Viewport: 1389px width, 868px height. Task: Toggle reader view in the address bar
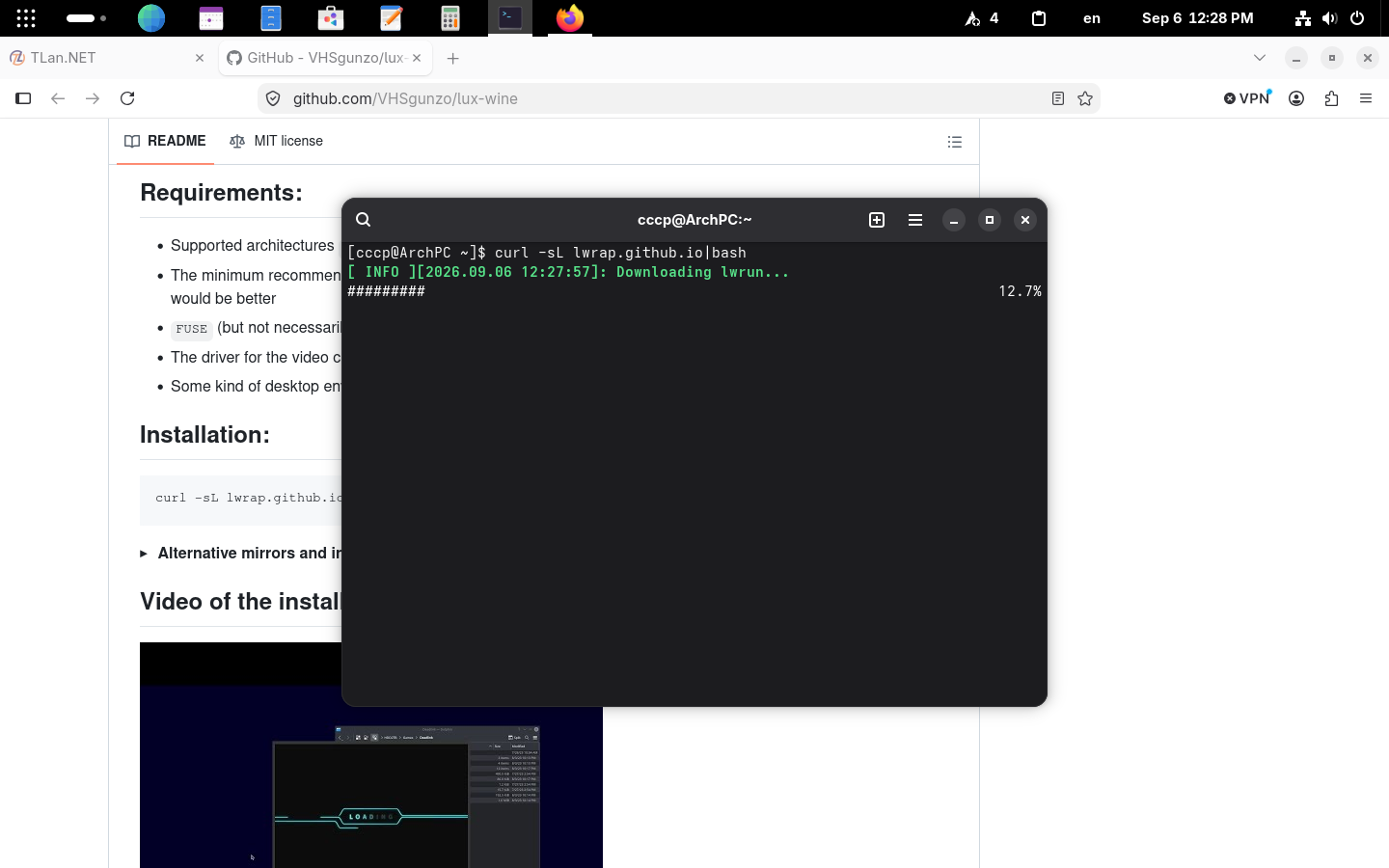click(1058, 98)
